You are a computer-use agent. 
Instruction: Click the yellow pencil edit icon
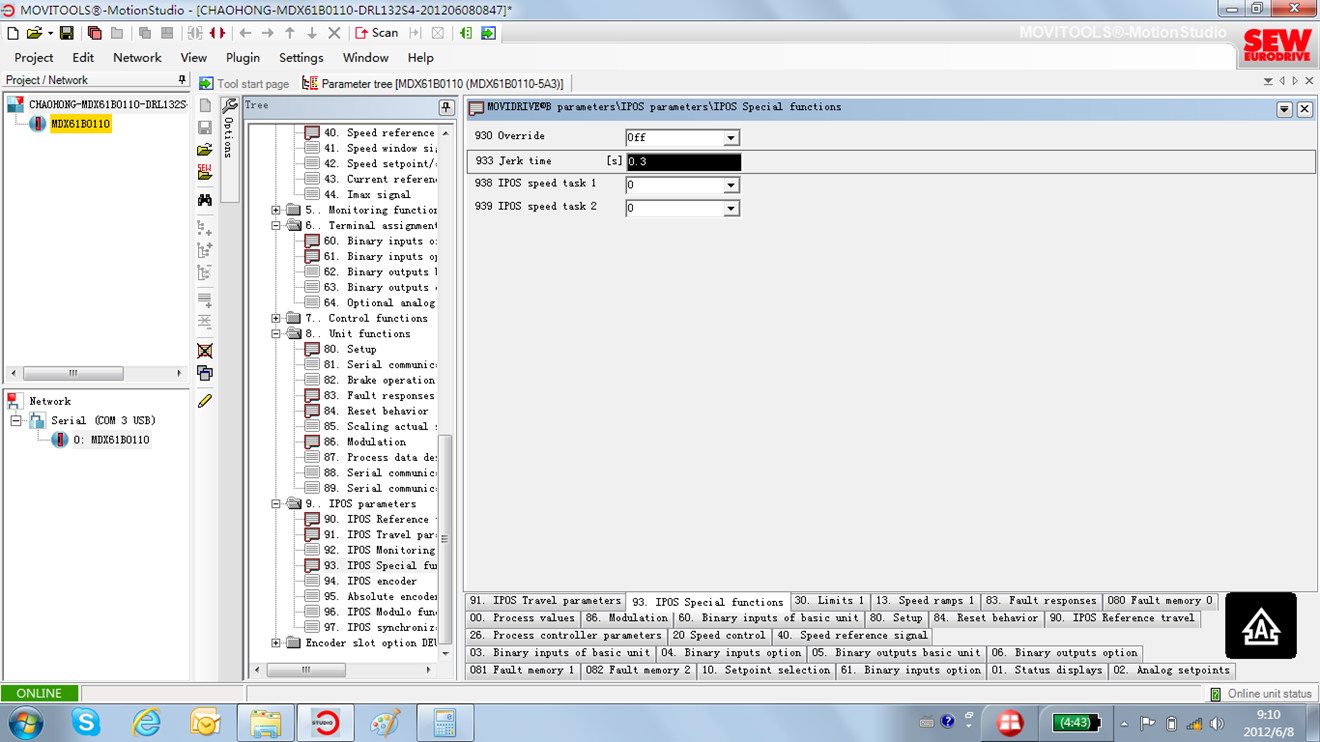pos(205,401)
